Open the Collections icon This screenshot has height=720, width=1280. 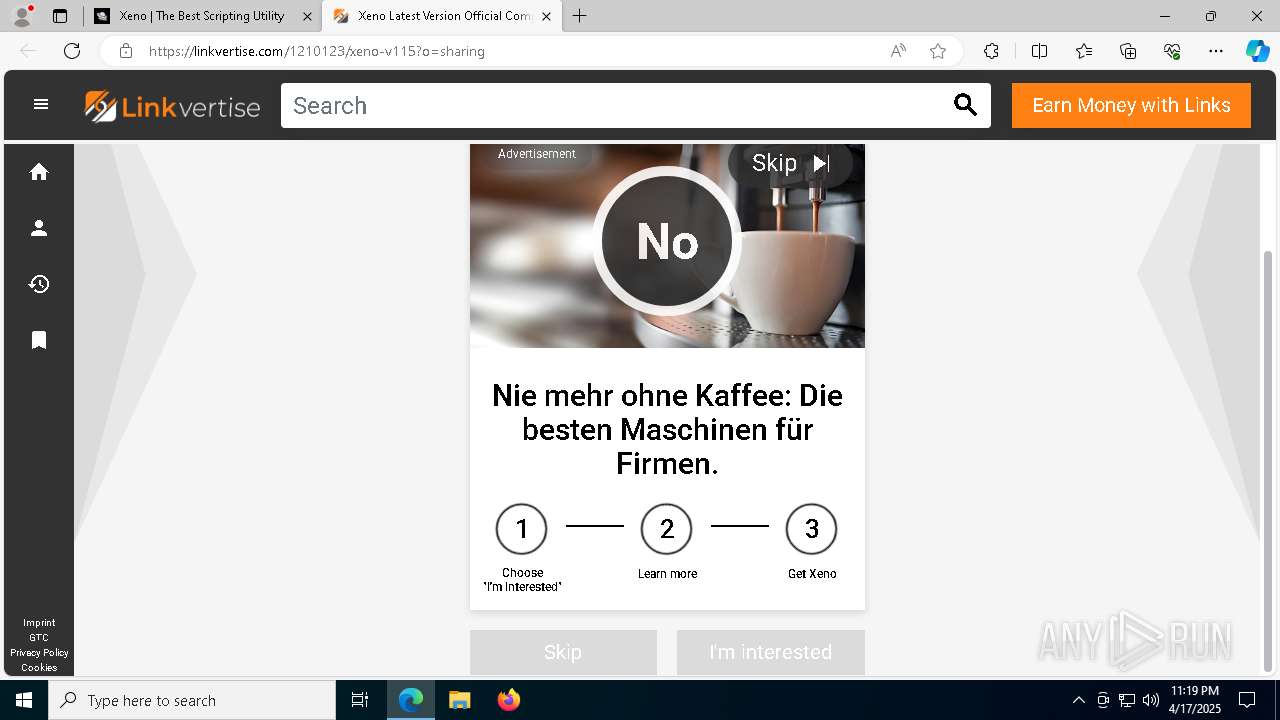coord(1128,51)
